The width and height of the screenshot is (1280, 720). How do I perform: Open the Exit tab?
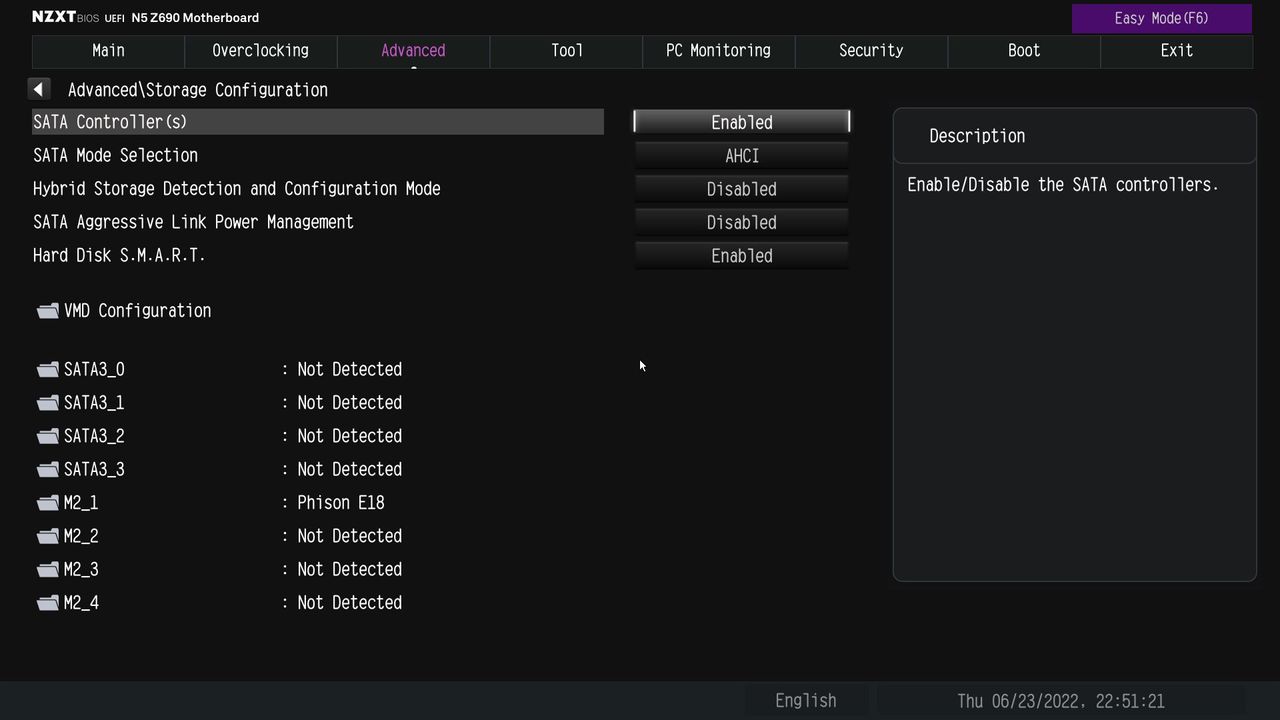(1177, 51)
